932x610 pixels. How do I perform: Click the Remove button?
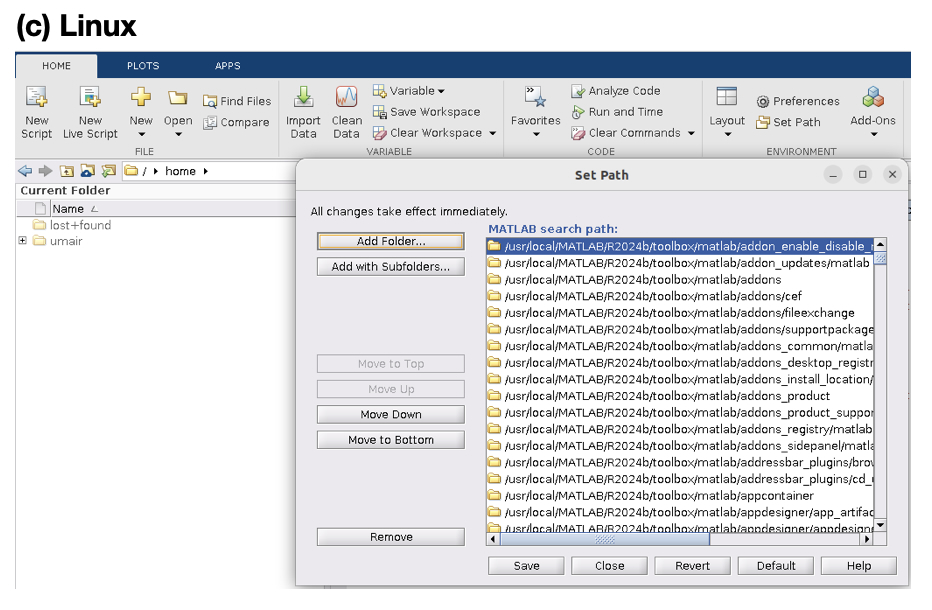(391, 537)
